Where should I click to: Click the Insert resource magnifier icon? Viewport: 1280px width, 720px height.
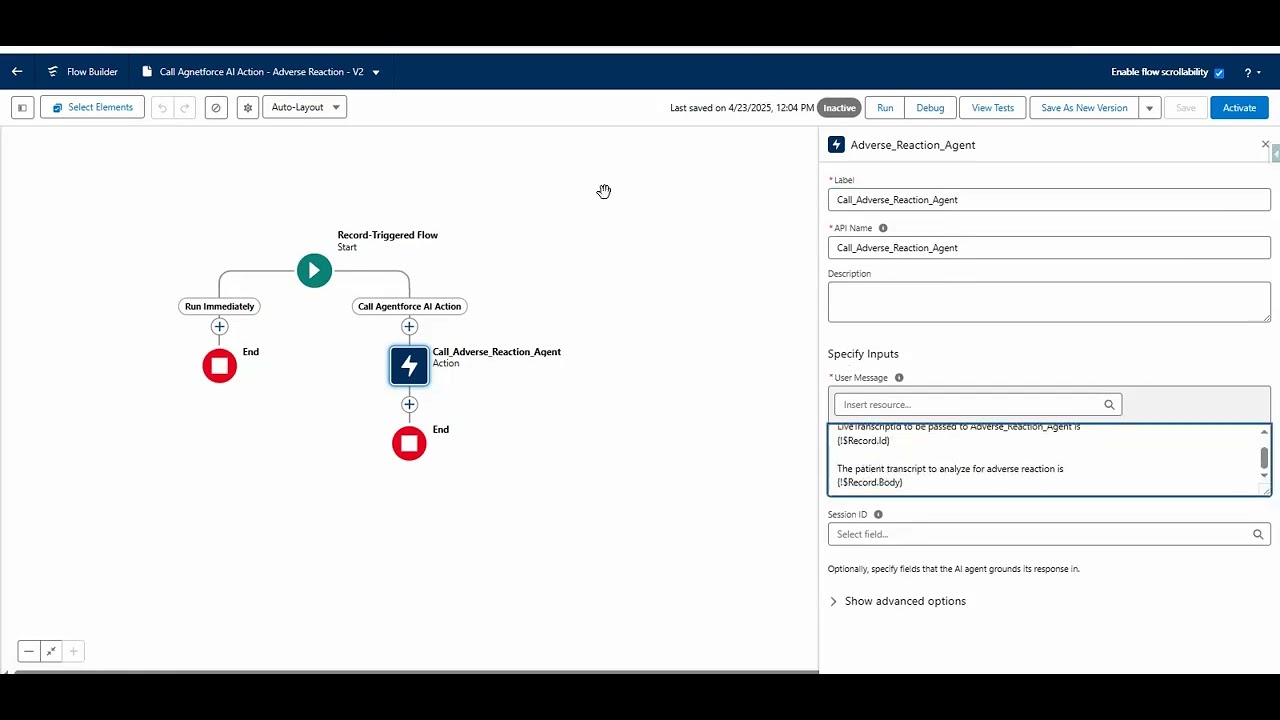[x=1109, y=405]
